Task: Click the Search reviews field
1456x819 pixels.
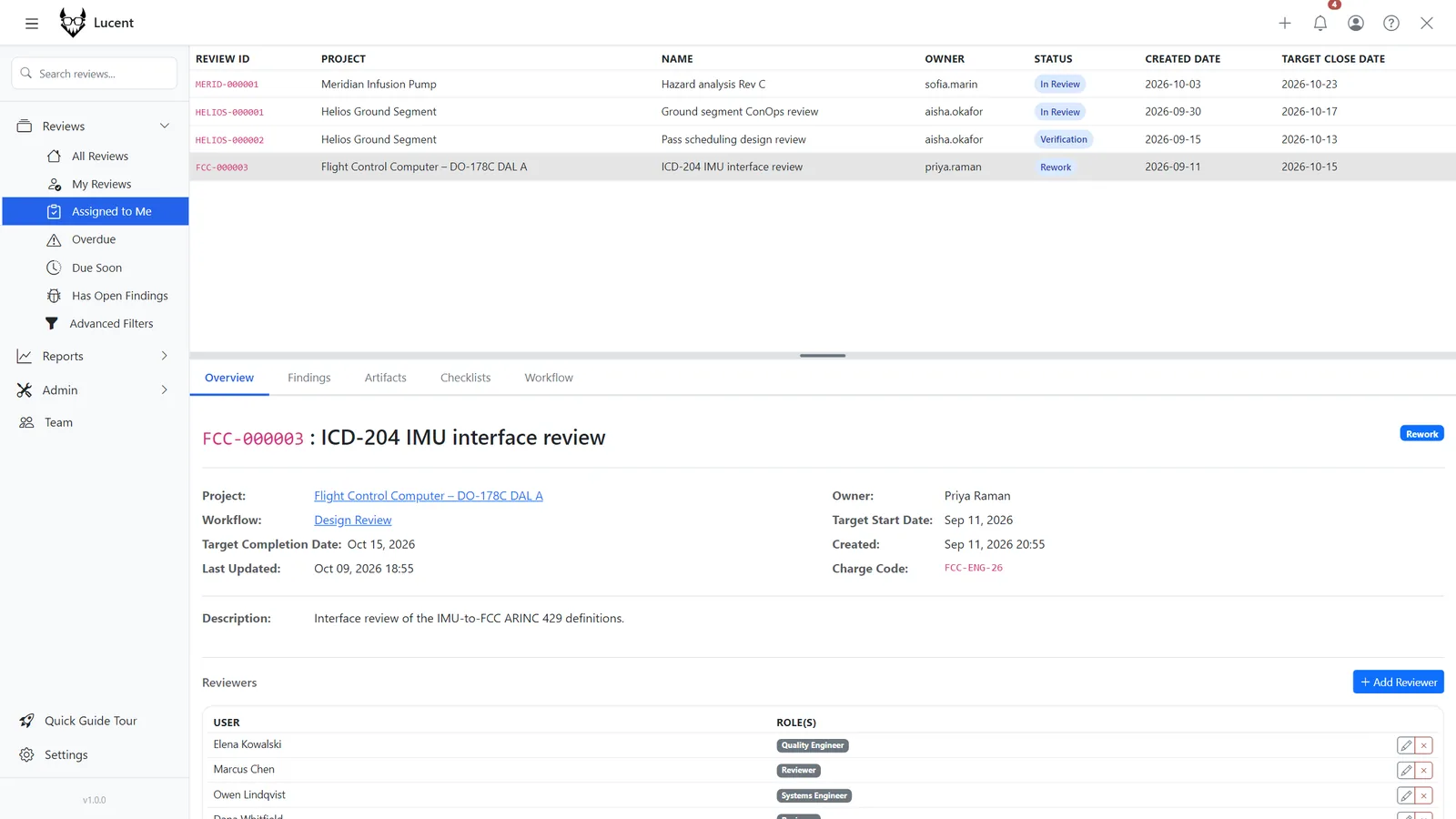Action: click(x=95, y=74)
